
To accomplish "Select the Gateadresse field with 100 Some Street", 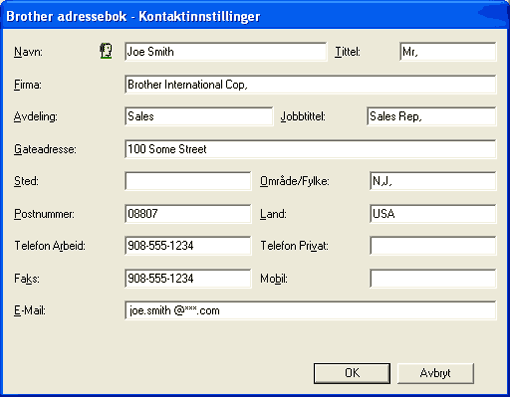I will (x=310, y=149).
